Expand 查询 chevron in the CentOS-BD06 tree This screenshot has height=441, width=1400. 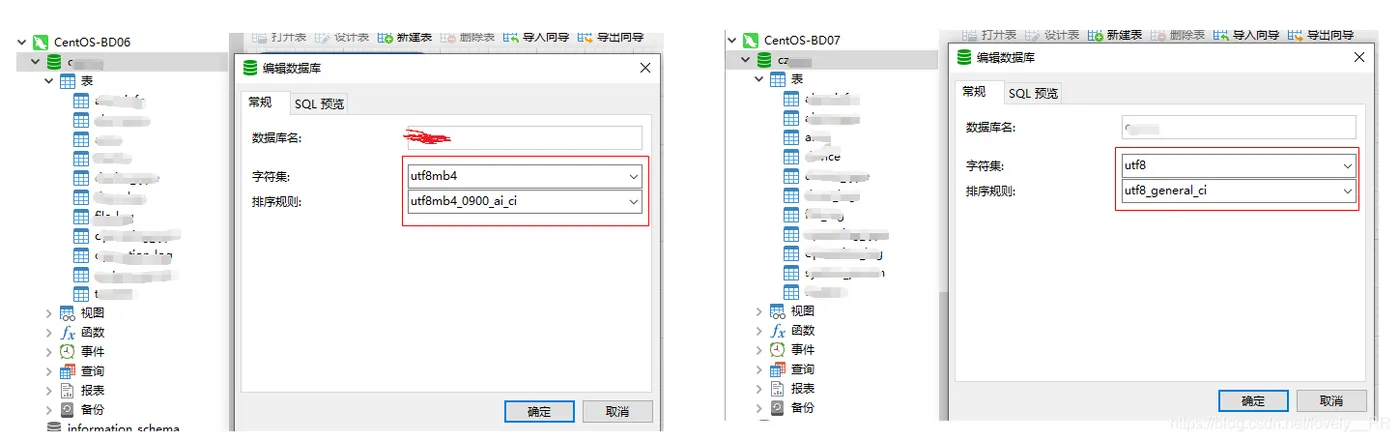pyautogui.click(x=49, y=371)
